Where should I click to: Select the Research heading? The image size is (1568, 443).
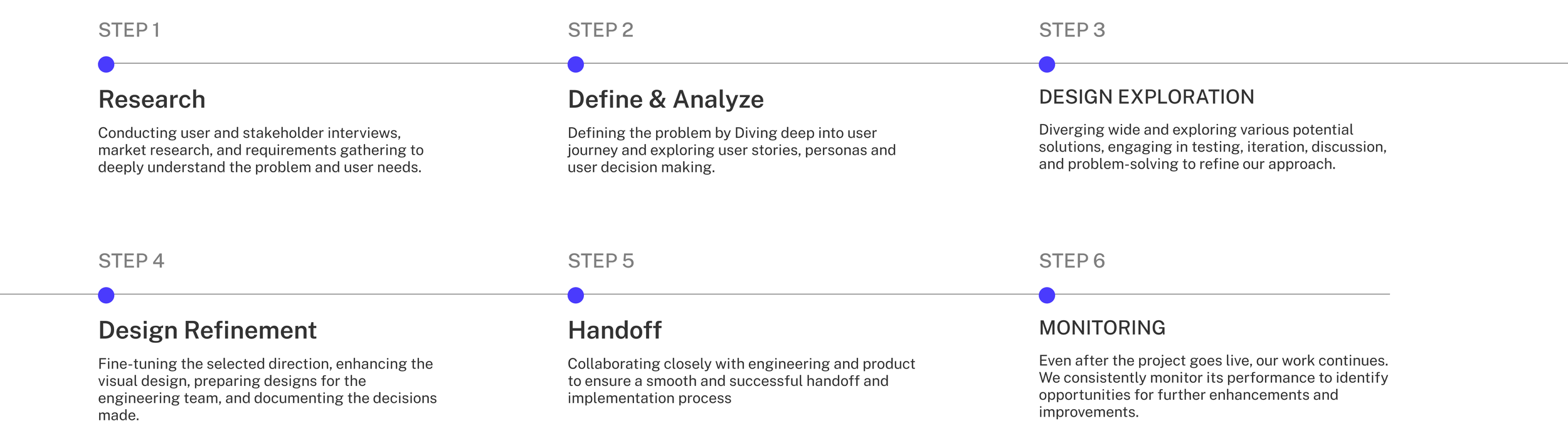[x=152, y=100]
